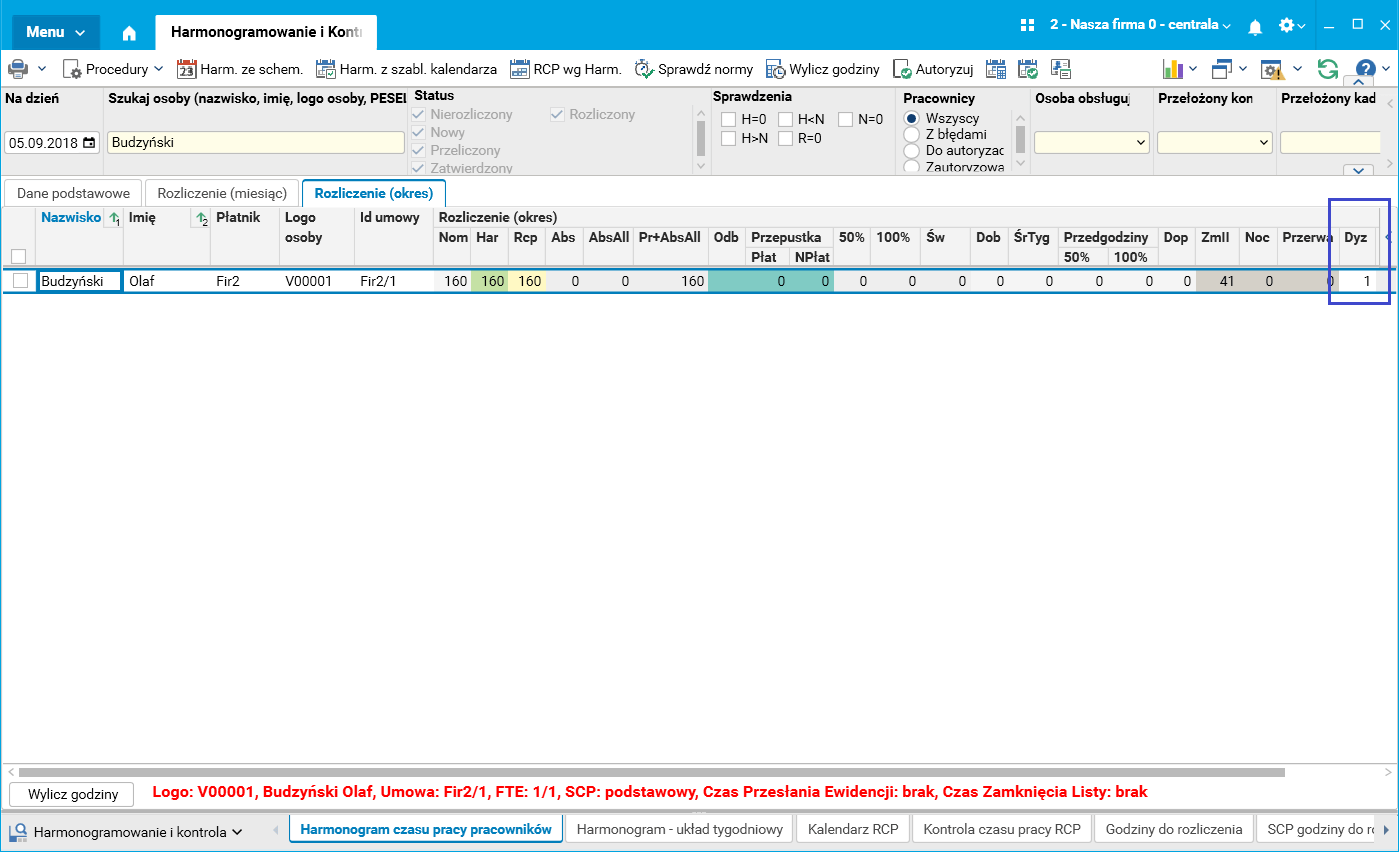1399x852 pixels.
Task: Click the green refresh icon
Action: point(1328,69)
